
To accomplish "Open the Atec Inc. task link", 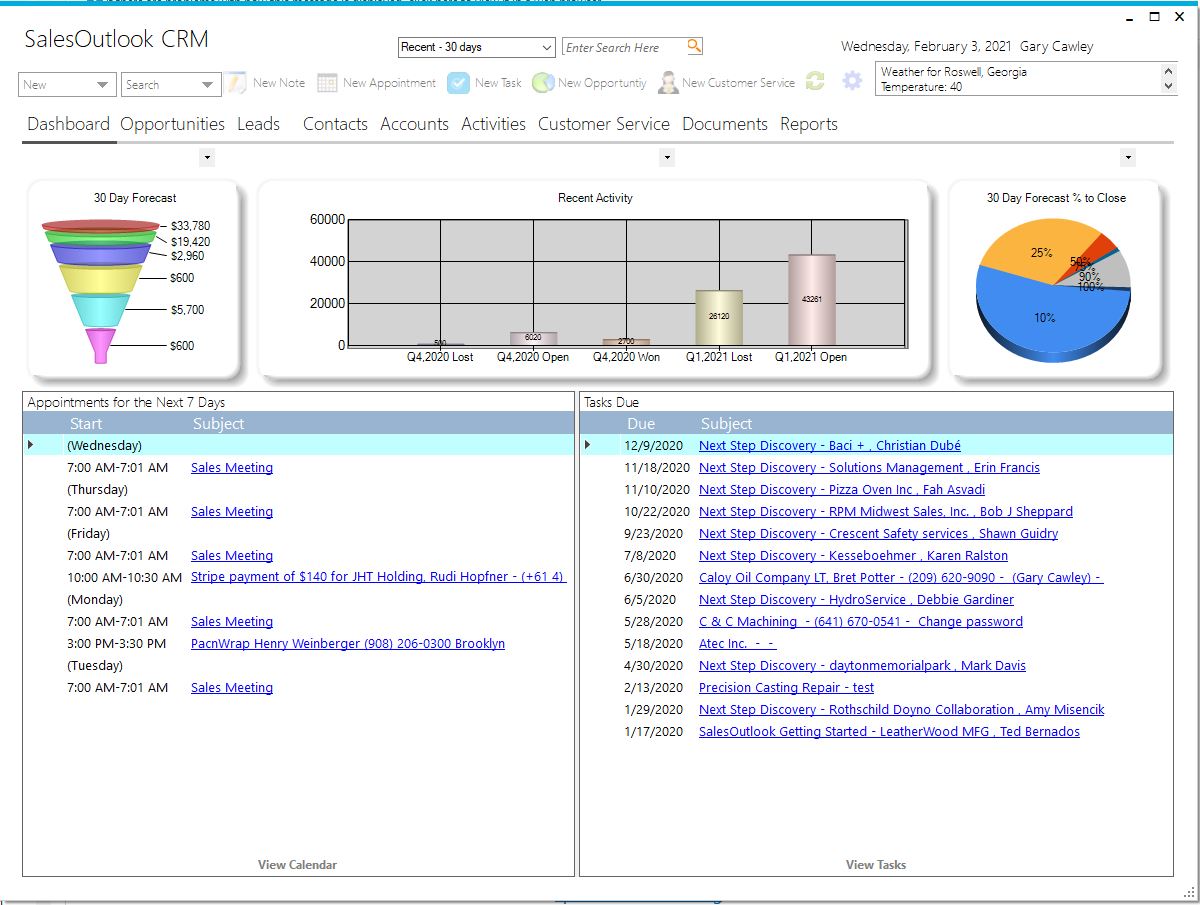I will [x=726, y=643].
